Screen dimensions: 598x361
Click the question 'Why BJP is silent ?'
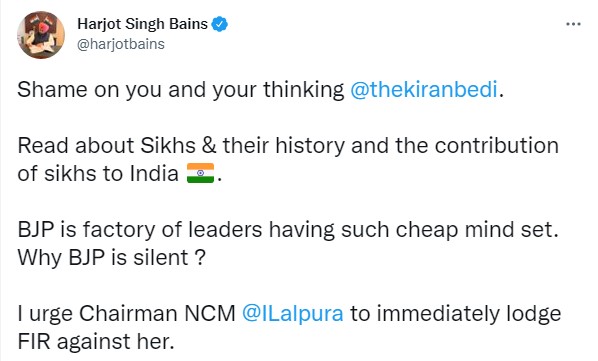click(112, 258)
